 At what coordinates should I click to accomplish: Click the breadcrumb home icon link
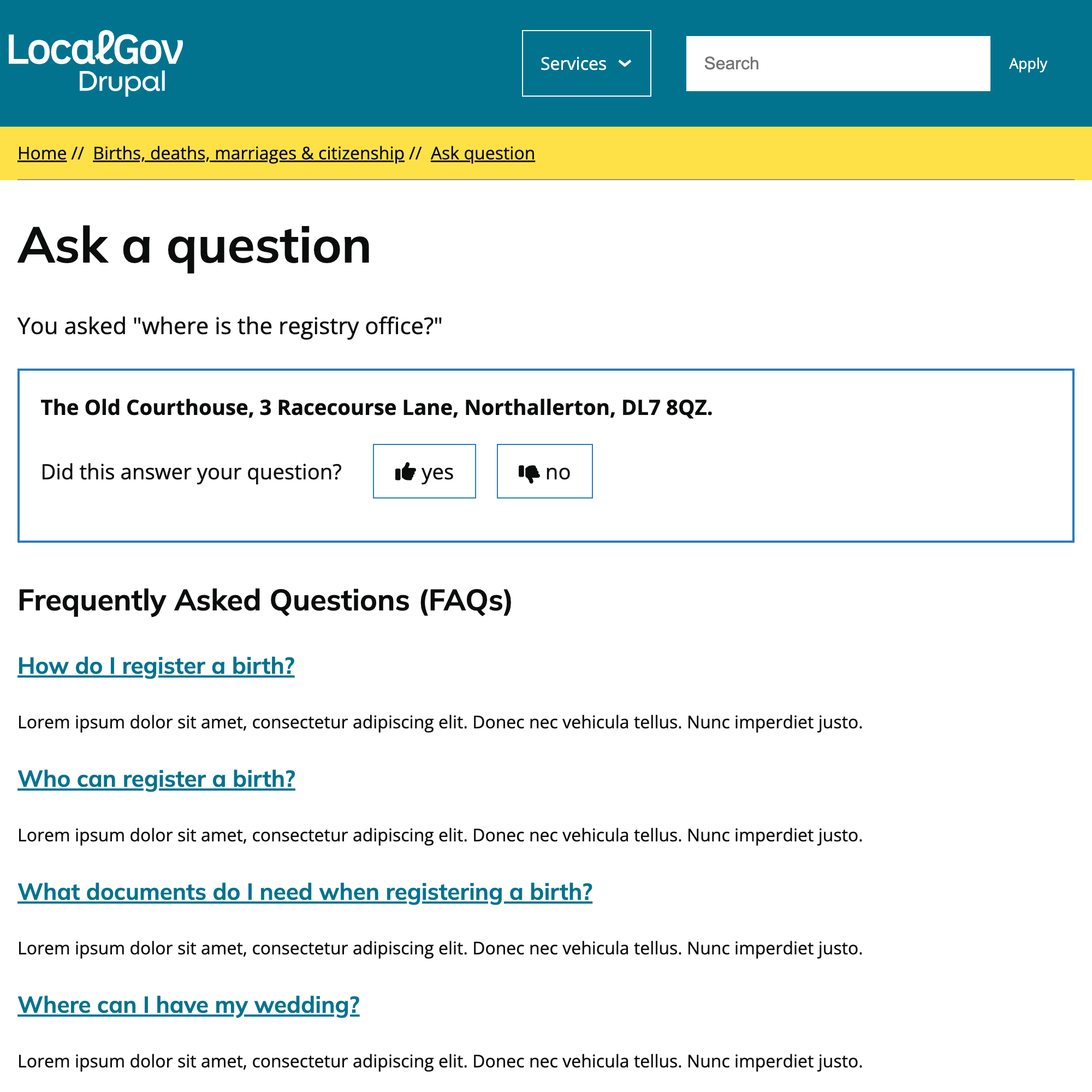click(42, 152)
